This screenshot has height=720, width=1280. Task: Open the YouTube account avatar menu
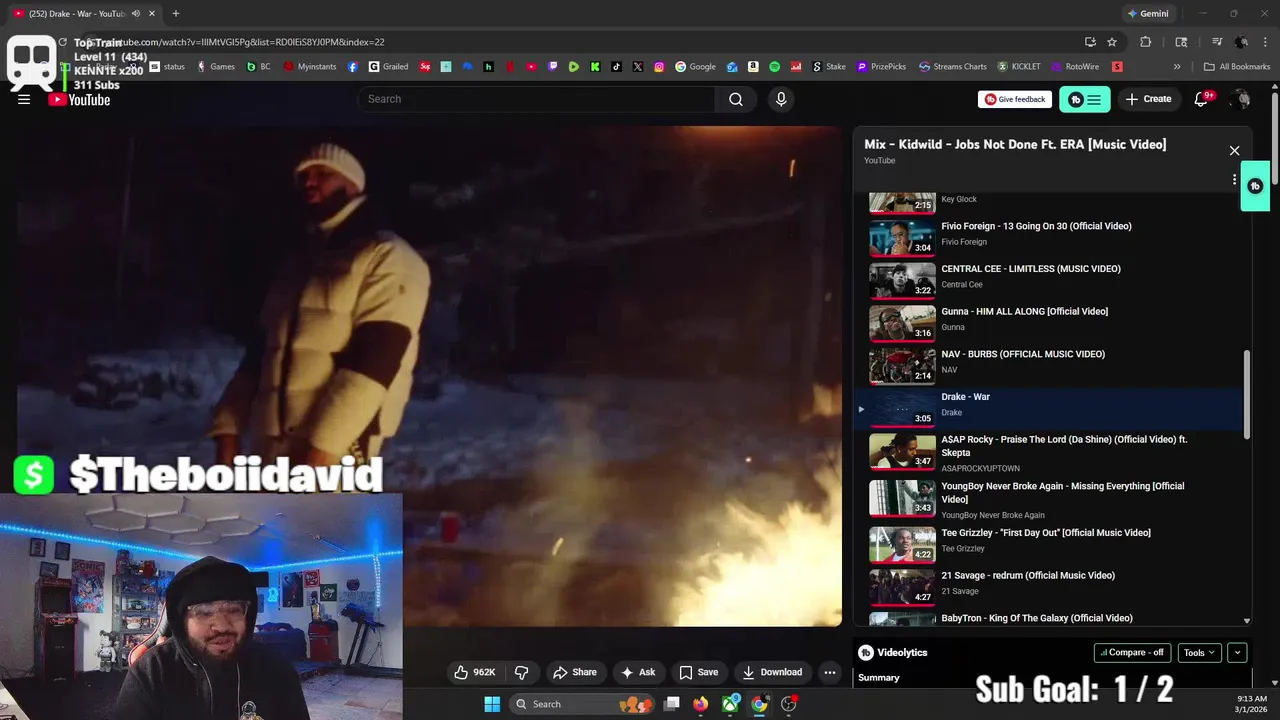pos(1240,99)
